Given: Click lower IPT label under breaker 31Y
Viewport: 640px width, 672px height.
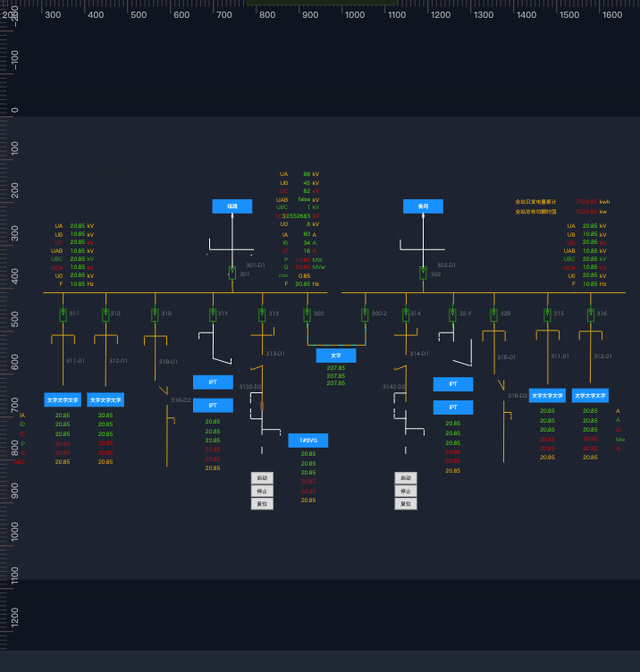Looking at the screenshot, I should pos(213,405).
